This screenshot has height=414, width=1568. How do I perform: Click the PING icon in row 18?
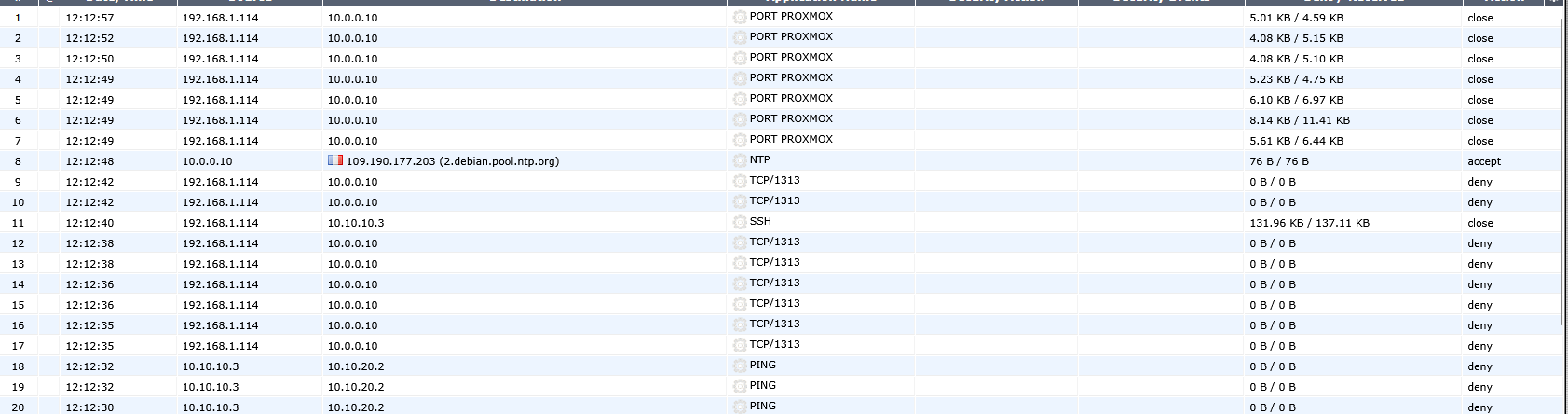point(740,366)
